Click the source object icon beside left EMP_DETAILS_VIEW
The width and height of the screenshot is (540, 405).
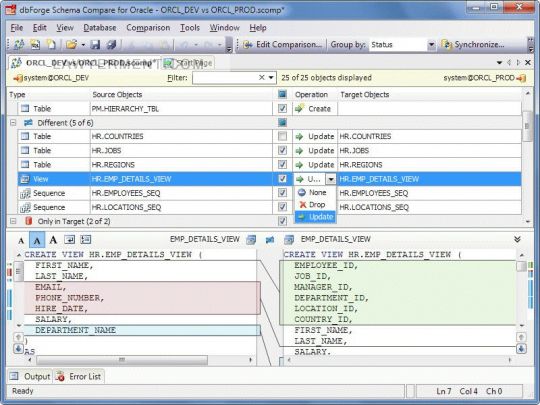click(x=251, y=239)
